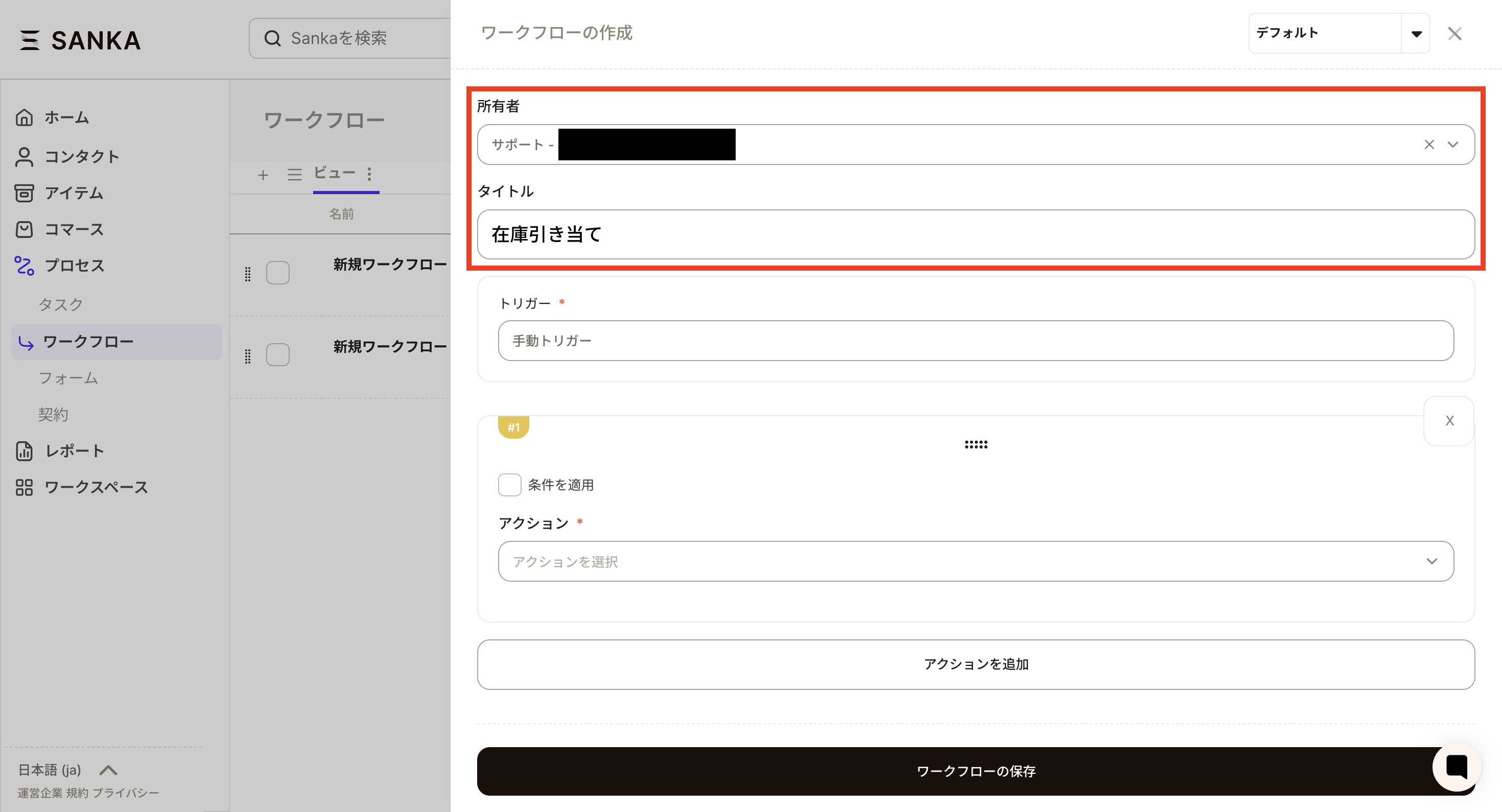Open the アクションを選択 dropdown

[x=975, y=561]
